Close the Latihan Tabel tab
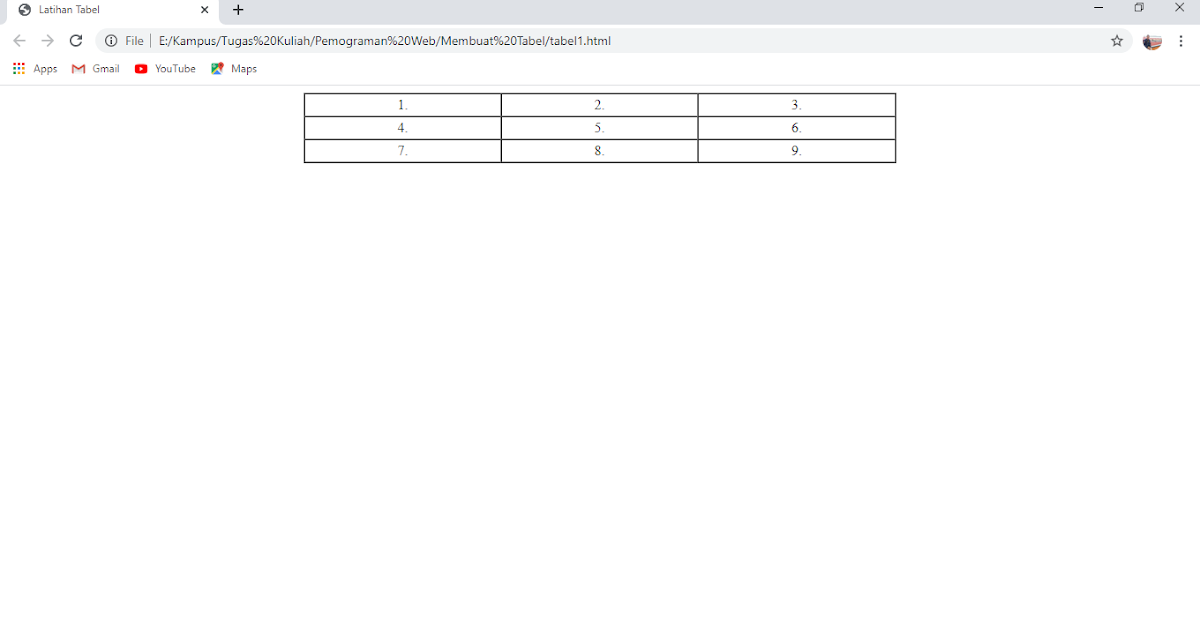This screenshot has width=1200, height=630. (x=204, y=10)
